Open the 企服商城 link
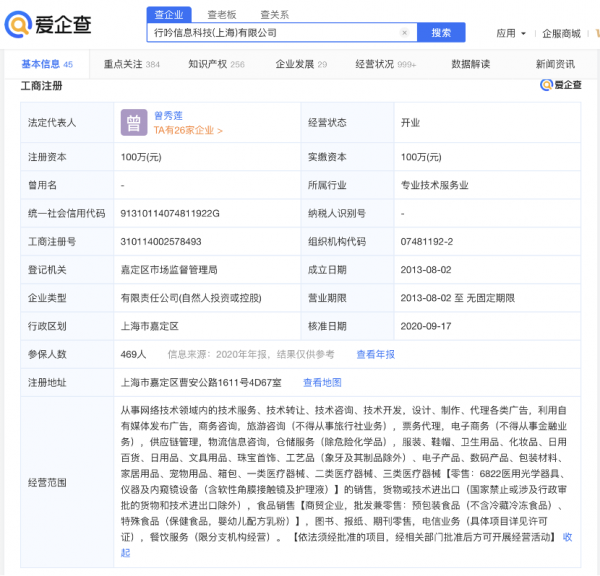Screen dimensions: 600x576 click(x=561, y=34)
